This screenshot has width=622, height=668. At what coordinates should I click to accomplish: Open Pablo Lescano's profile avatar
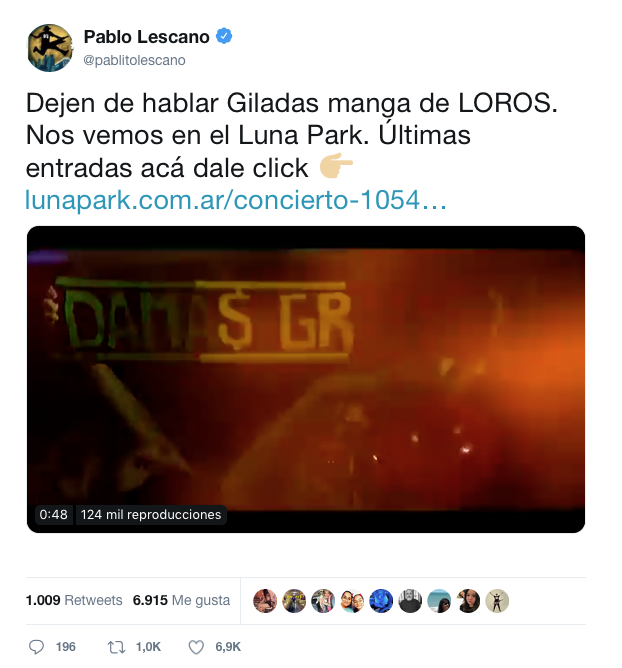tap(50, 48)
